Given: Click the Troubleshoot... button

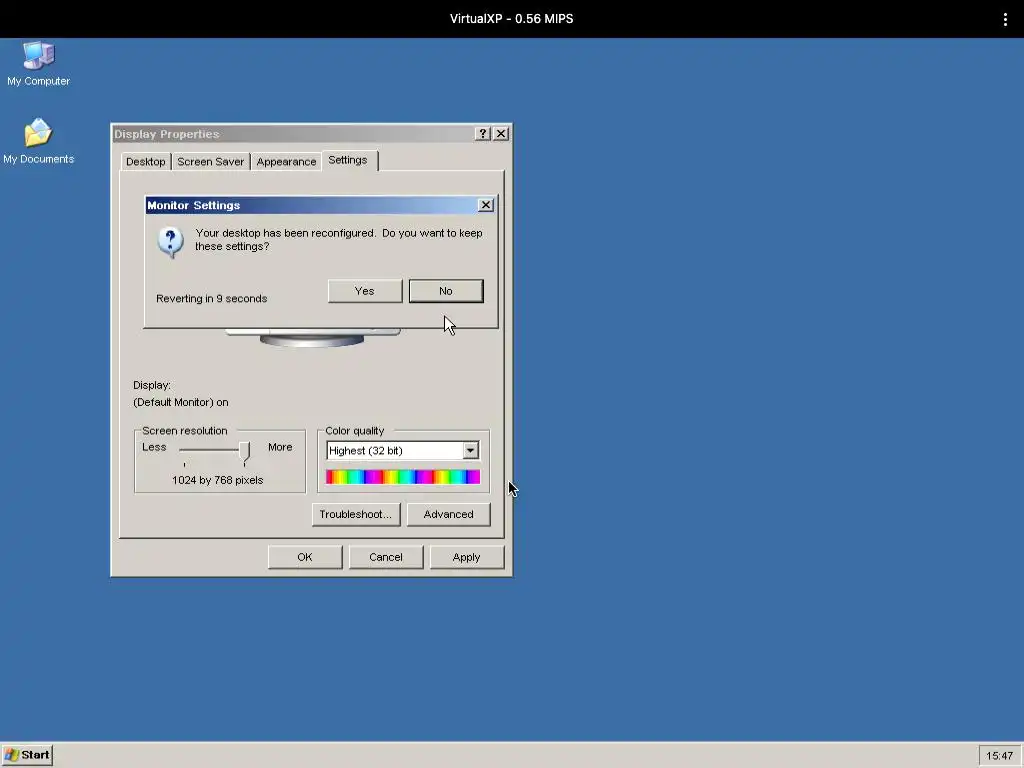Looking at the screenshot, I should point(356,515).
